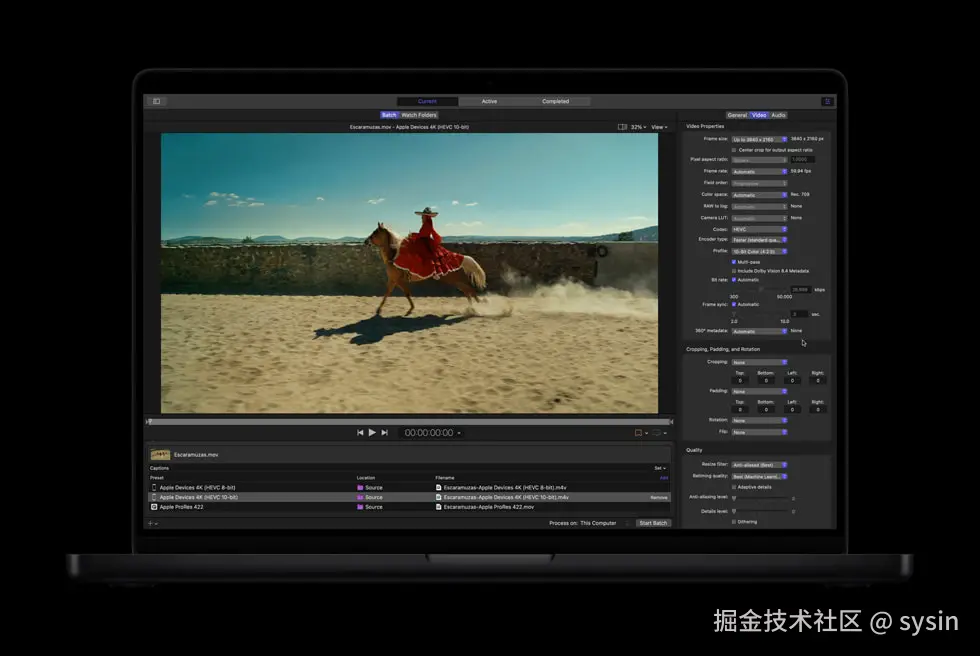The height and width of the screenshot is (656, 980).
Task: Jump to the next frame marker
Action: pyautogui.click(x=384, y=432)
